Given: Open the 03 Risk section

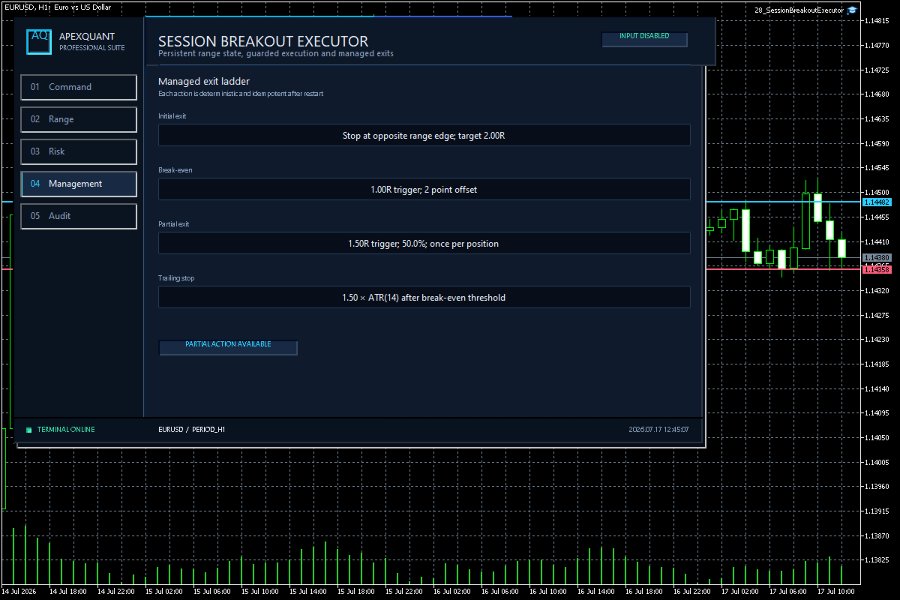Looking at the screenshot, I should [x=79, y=152].
